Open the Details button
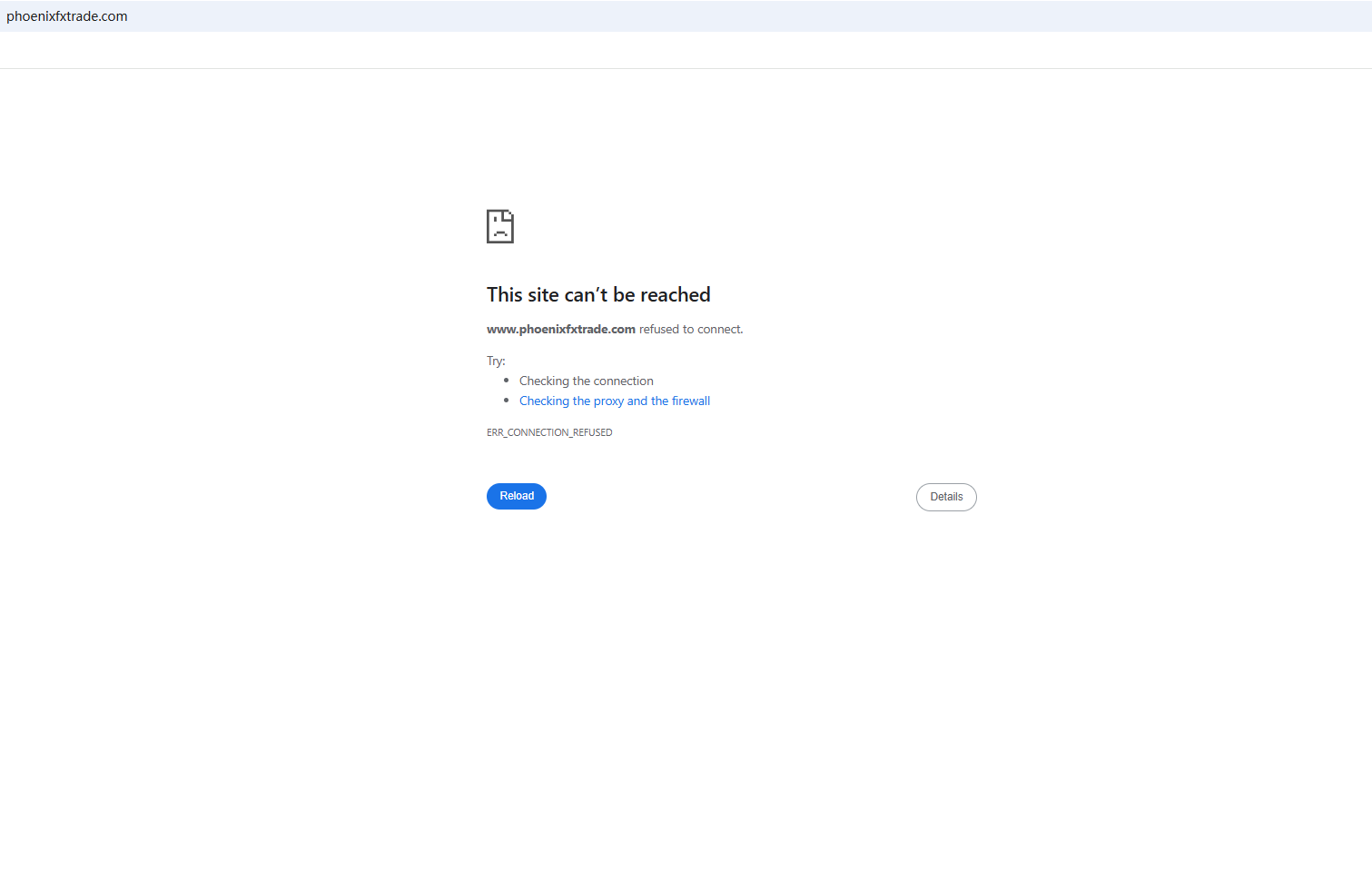Screen dimensions: 1372x891 coord(946,497)
